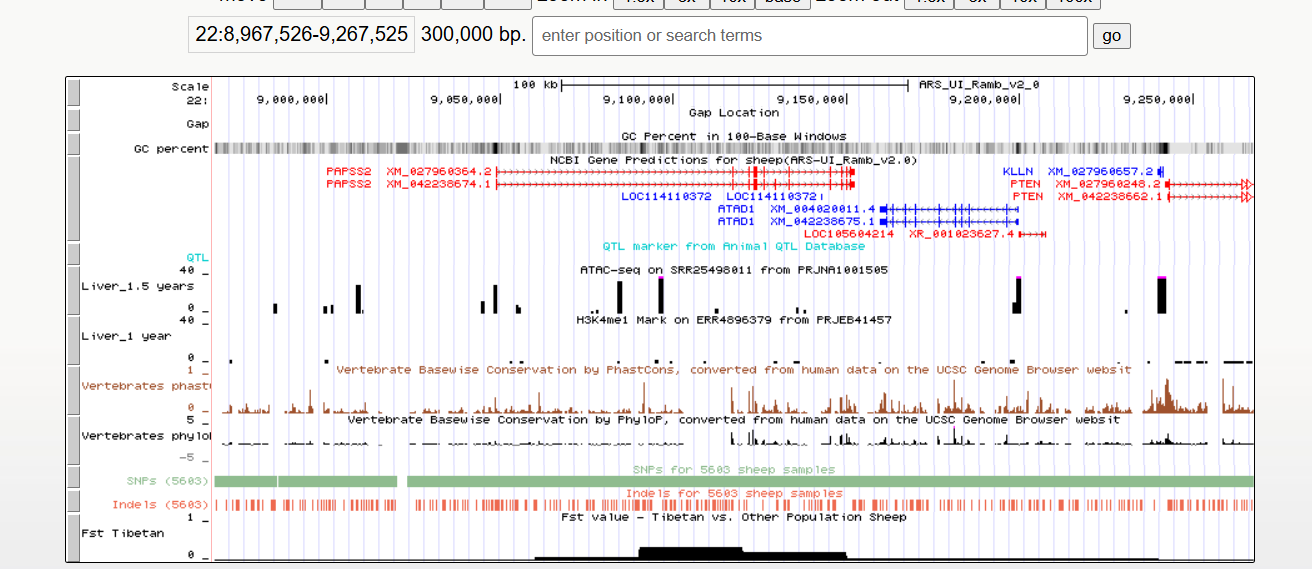
Task: Select the 22:8,967,526-9,267,525 position display
Action: tap(301, 35)
